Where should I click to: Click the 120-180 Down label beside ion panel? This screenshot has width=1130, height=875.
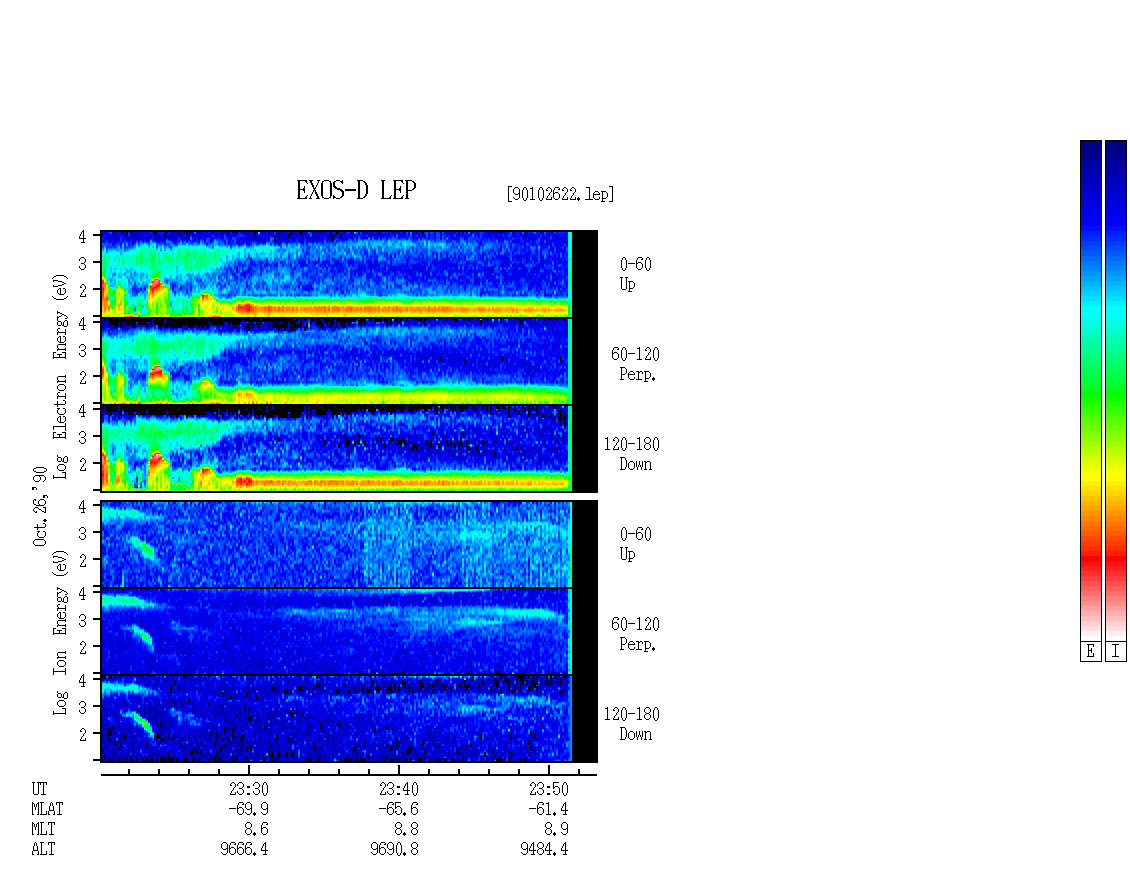[632, 724]
